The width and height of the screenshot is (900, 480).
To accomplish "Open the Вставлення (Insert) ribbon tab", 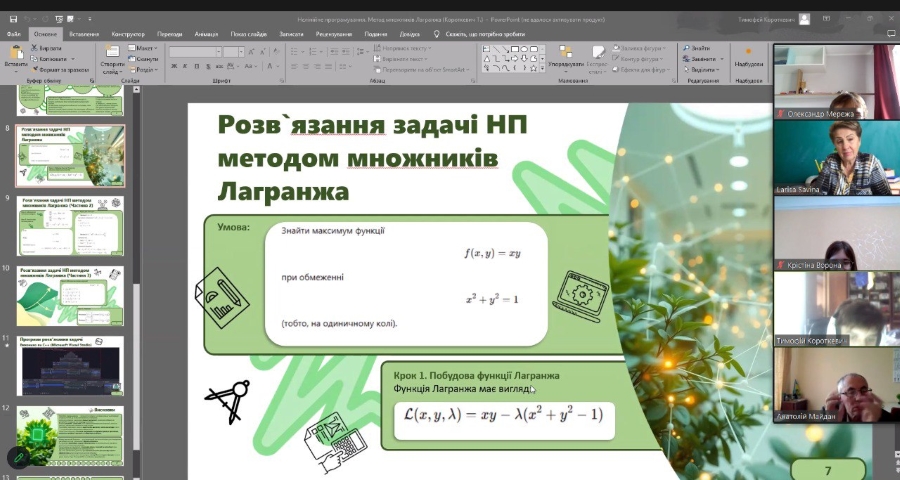I will pyautogui.click(x=84, y=34).
